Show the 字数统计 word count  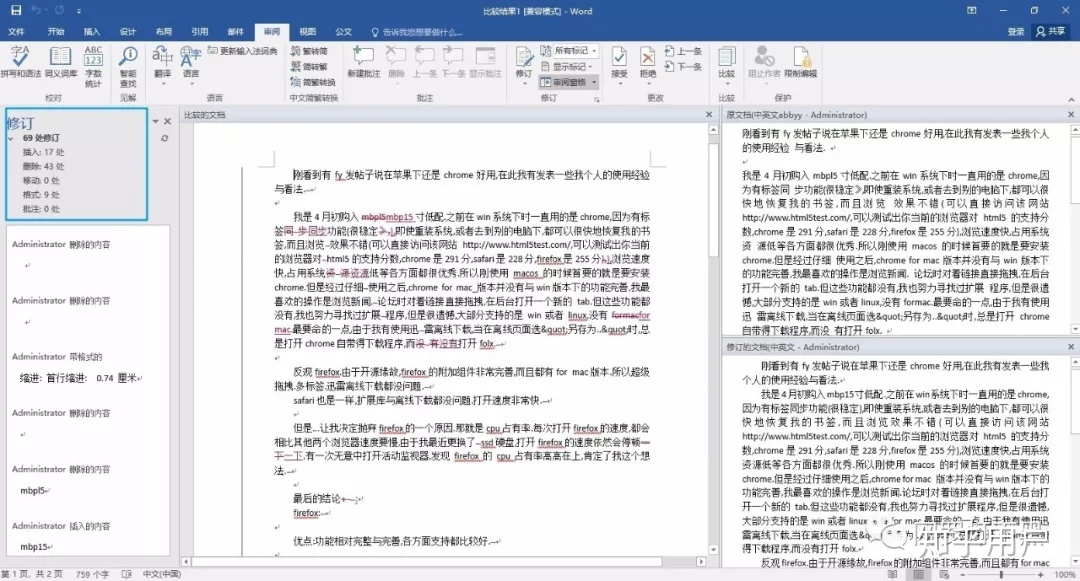[x=93, y=67]
